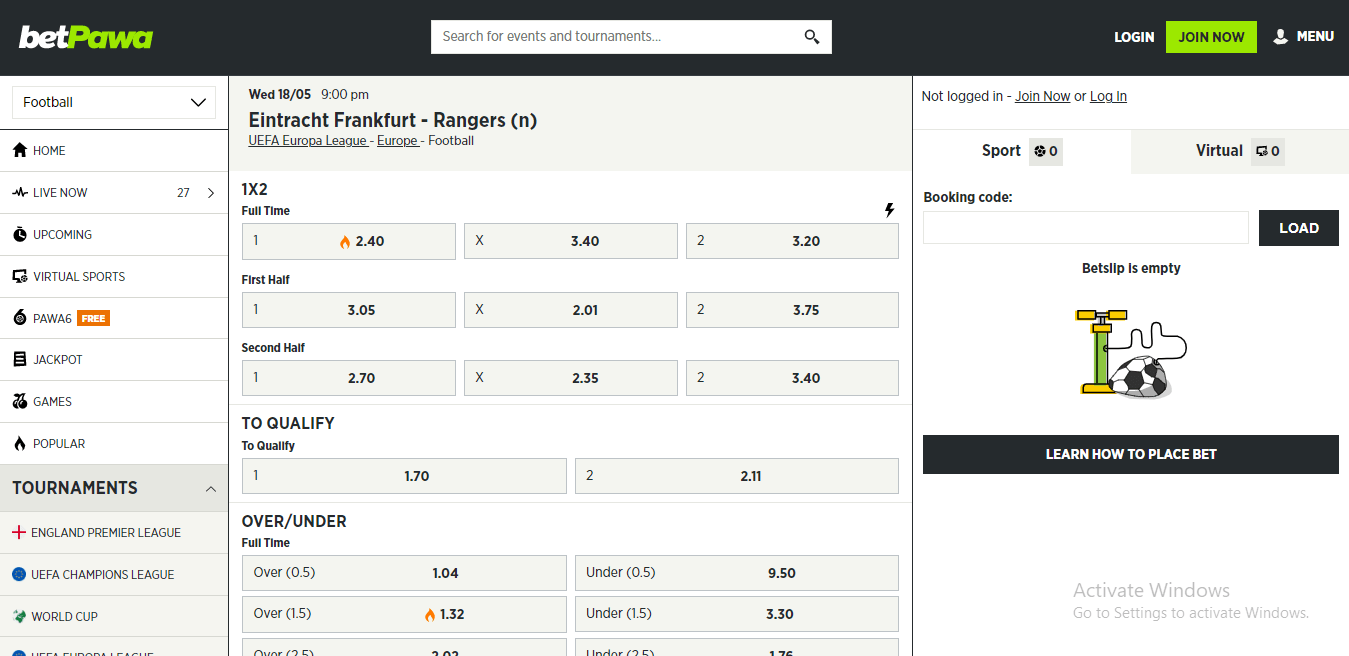Open UEFA Europa League breadcrumb link

coord(308,141)
